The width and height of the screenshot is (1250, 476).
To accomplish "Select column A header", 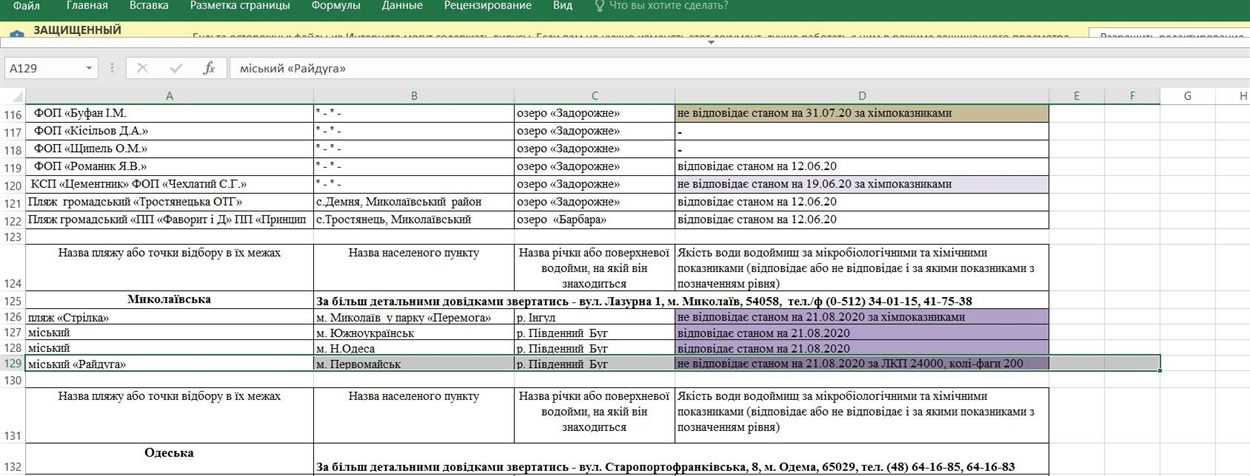I will click(x=169, y=96).
